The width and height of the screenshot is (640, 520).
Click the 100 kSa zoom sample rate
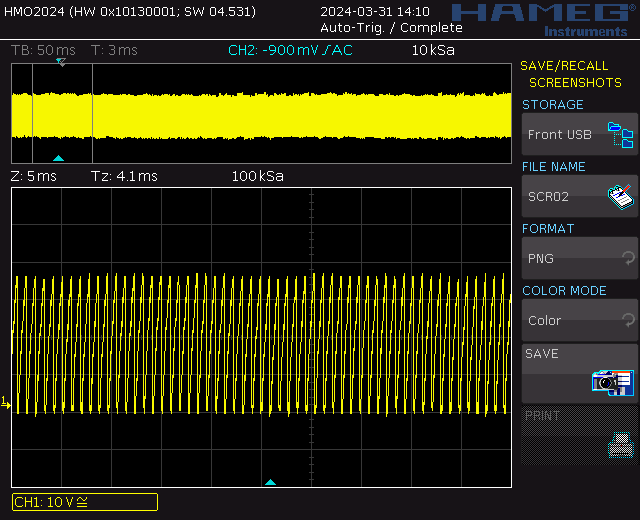258,176
